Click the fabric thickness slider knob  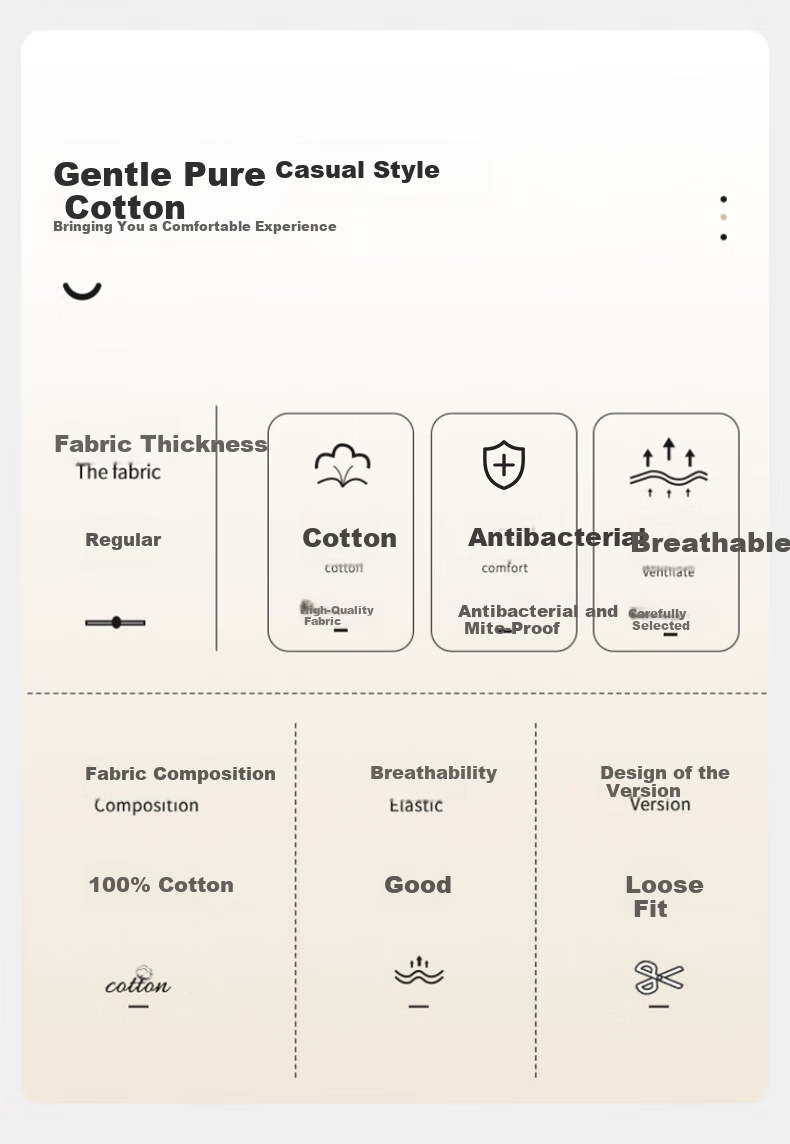tap(116, 623)
